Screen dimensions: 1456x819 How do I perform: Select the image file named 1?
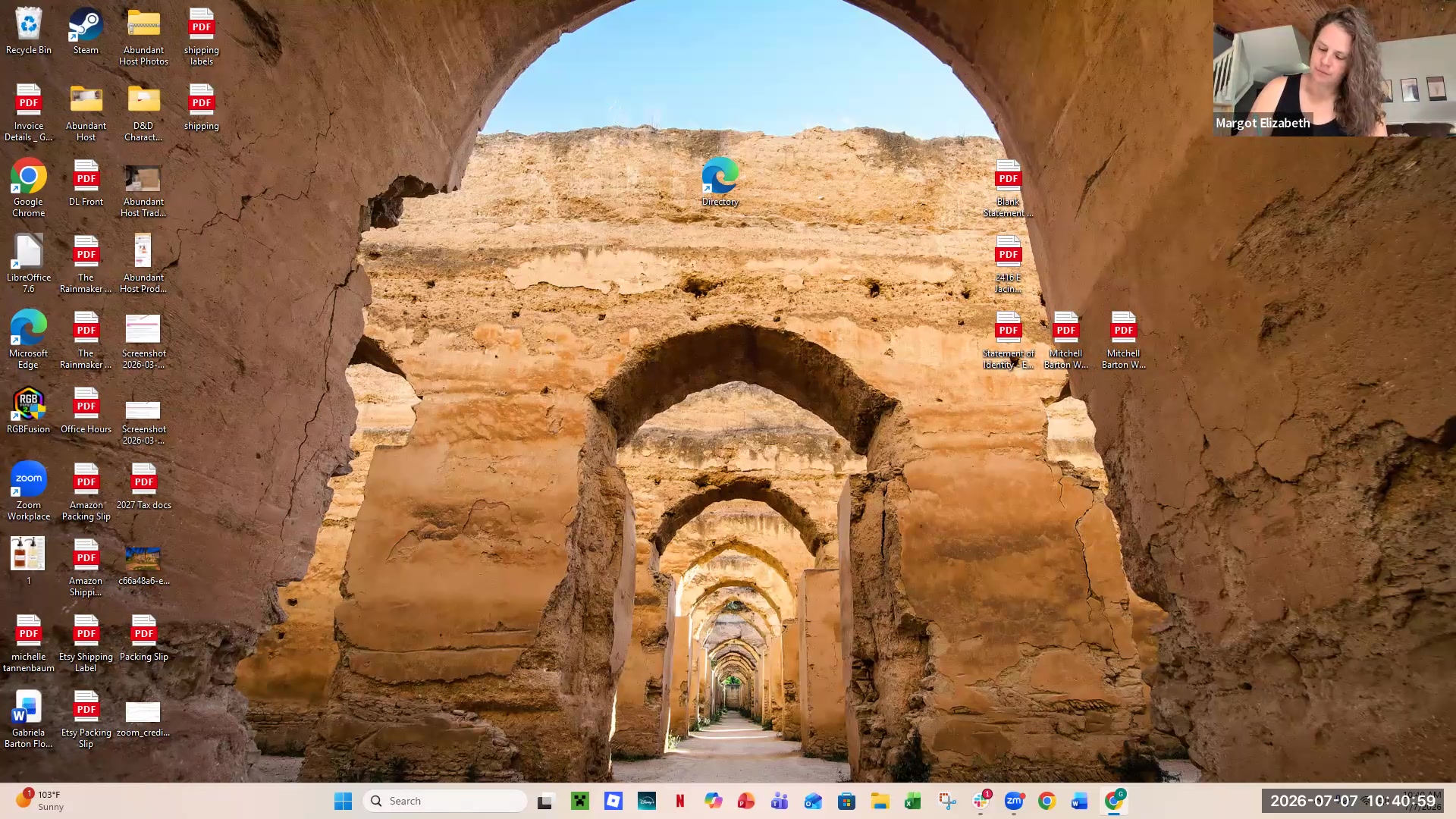(29, 563)
